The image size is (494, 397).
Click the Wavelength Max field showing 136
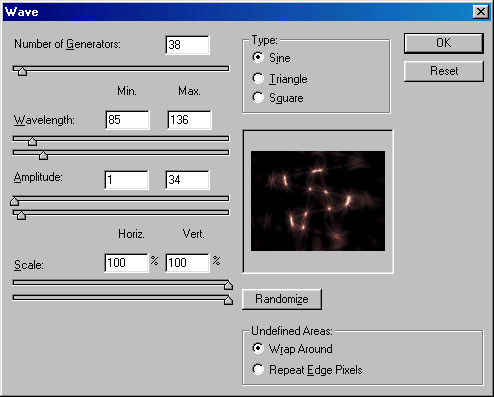tap(189, 120)
